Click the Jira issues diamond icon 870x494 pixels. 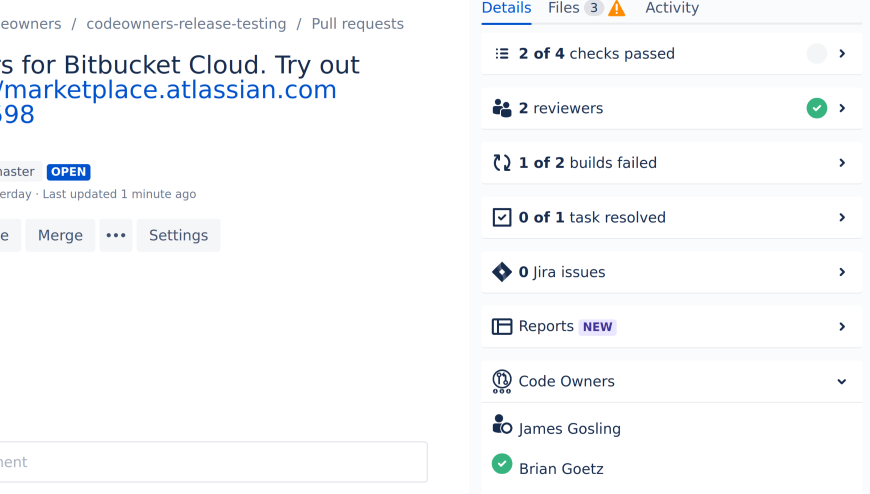click(x=502, y=272)
